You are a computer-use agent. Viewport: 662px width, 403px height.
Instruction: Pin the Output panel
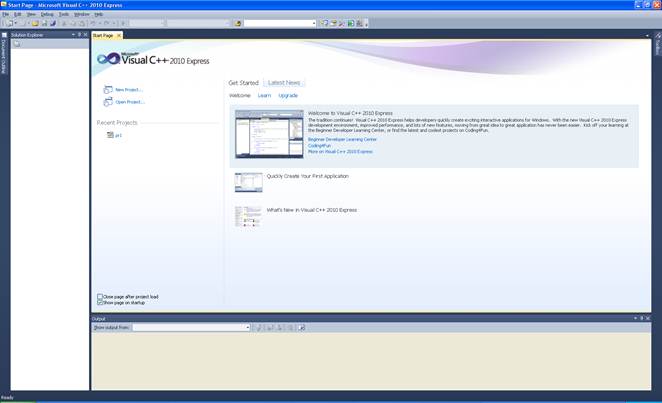pos(642,318)
